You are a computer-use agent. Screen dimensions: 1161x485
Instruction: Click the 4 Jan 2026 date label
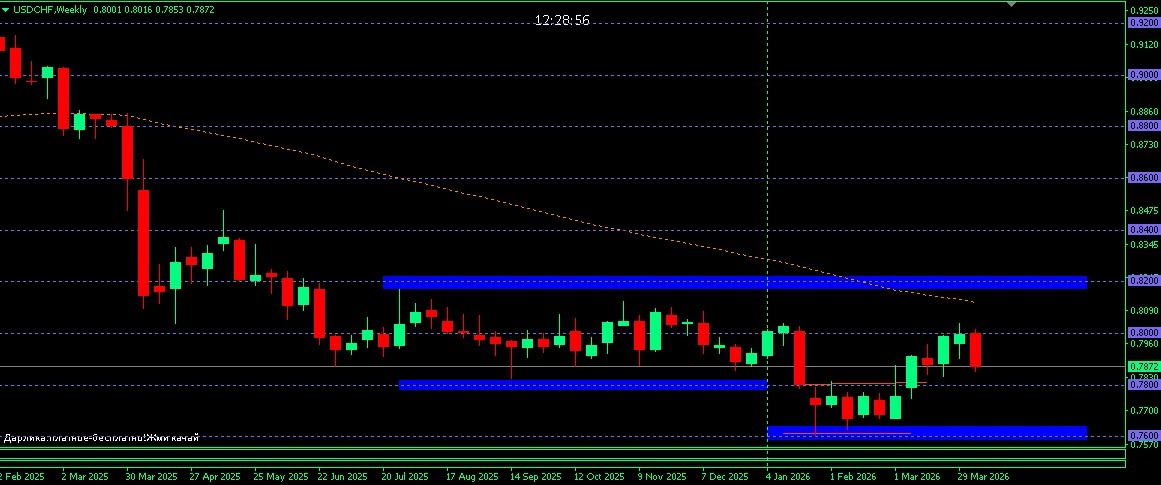tap(790, 478)
